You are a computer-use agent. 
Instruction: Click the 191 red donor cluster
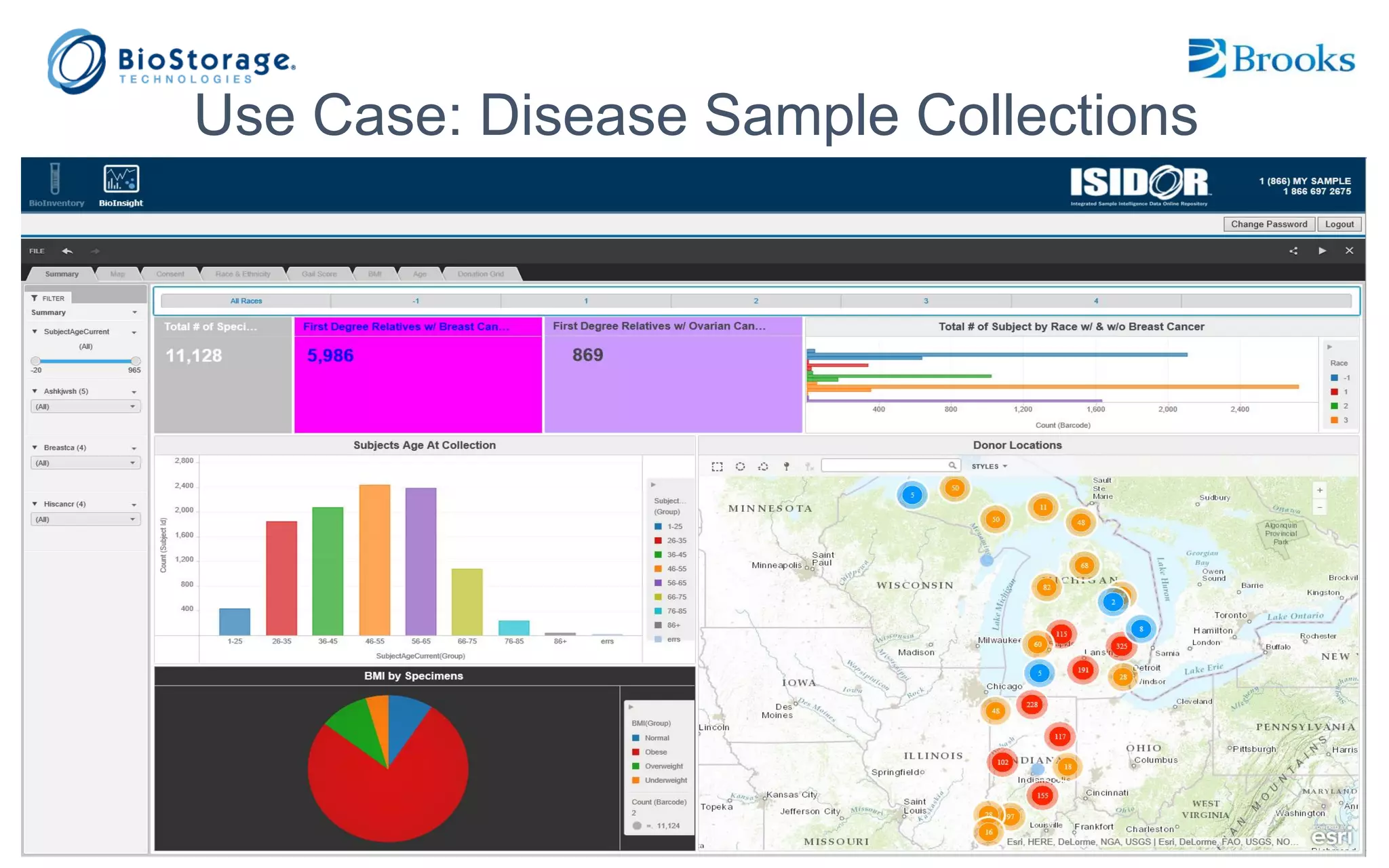[x=1083, y=670]
